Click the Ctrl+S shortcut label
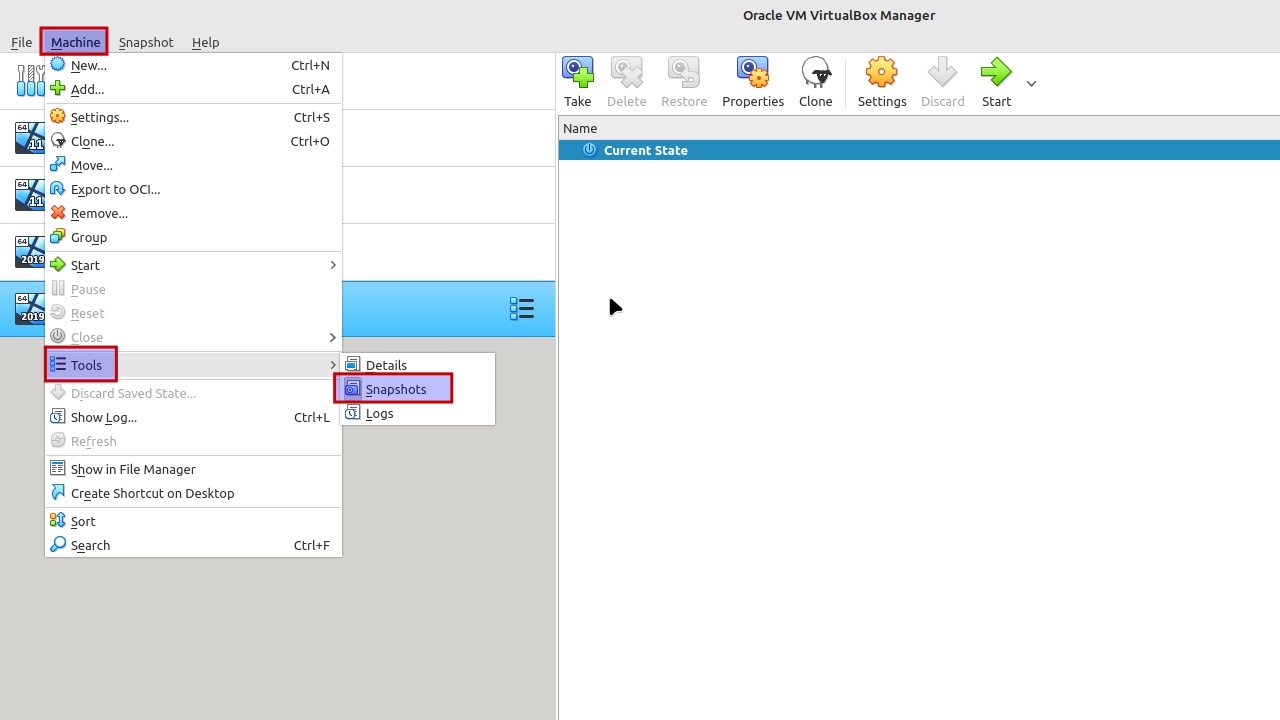 point(312,117)
